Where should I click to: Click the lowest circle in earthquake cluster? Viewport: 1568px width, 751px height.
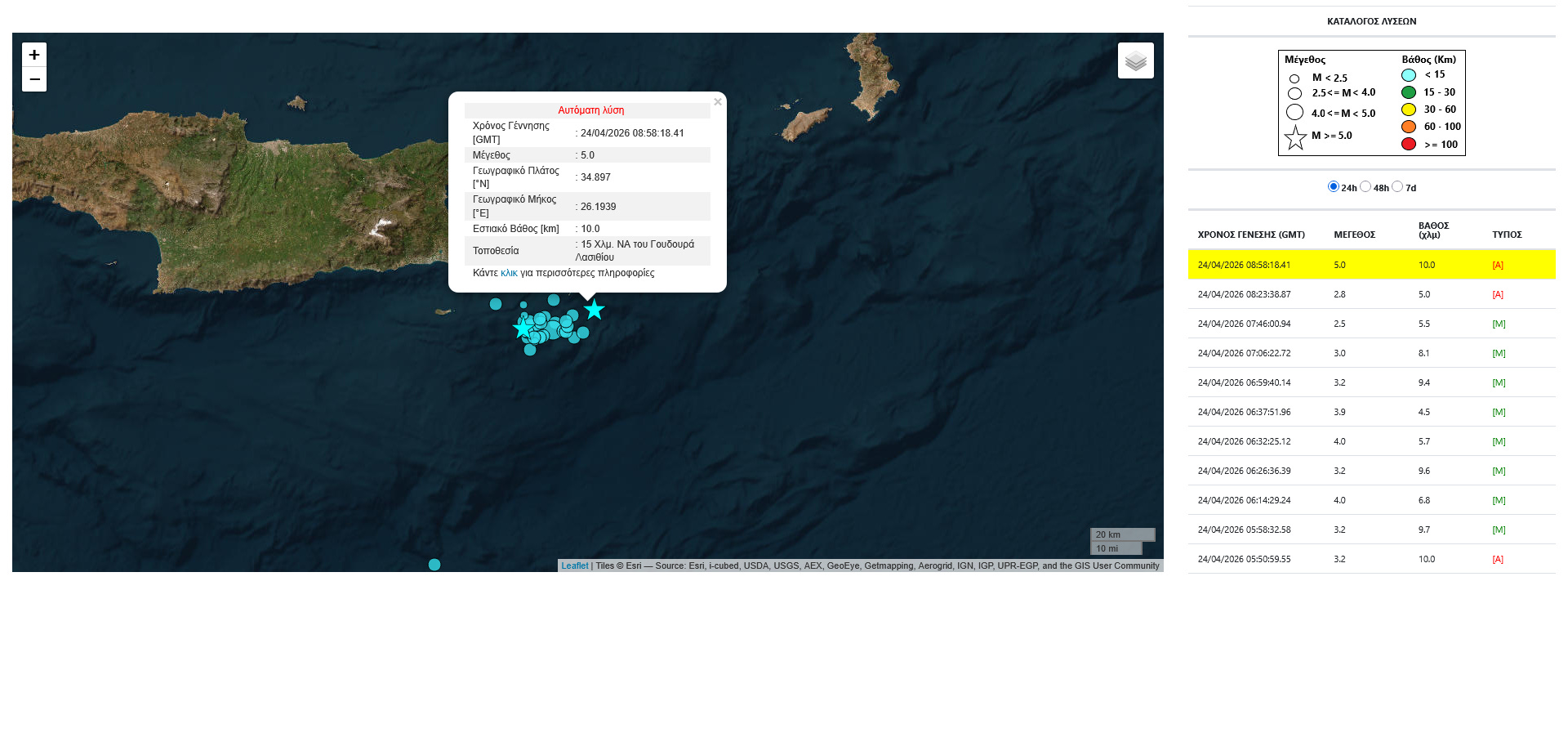pos(530,350)
